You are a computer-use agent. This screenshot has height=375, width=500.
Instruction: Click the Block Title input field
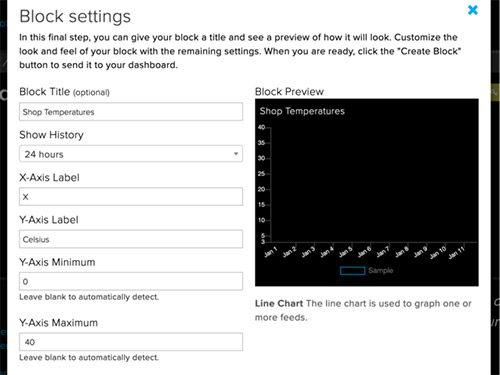click(131, 112)
